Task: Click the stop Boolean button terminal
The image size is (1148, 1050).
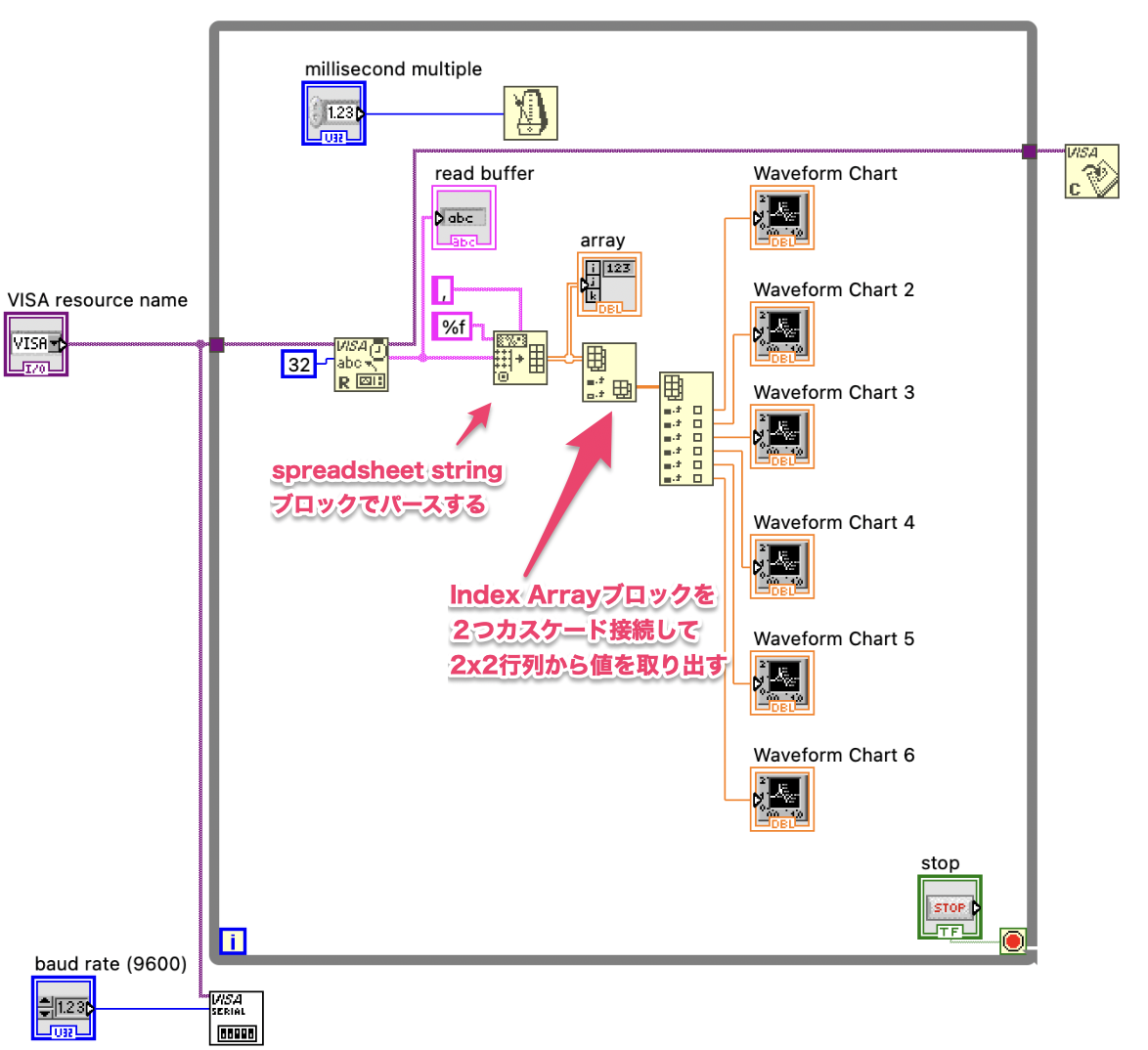Action: (x=949, y=907)
